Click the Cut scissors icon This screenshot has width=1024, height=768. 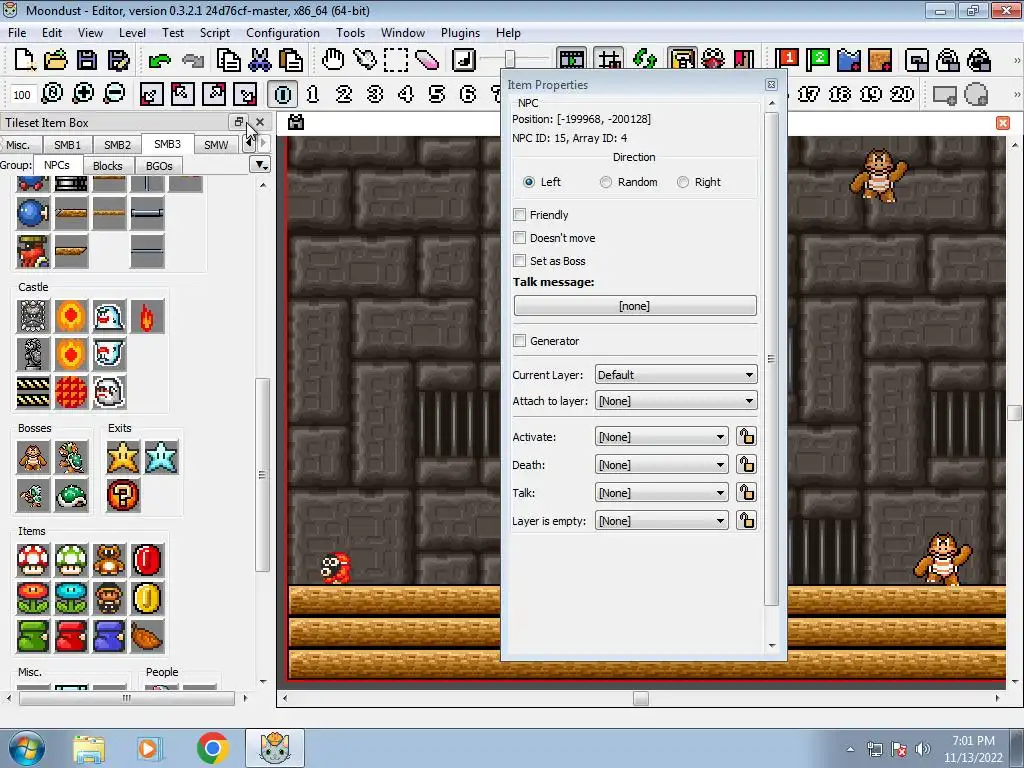tap(259, 60)
